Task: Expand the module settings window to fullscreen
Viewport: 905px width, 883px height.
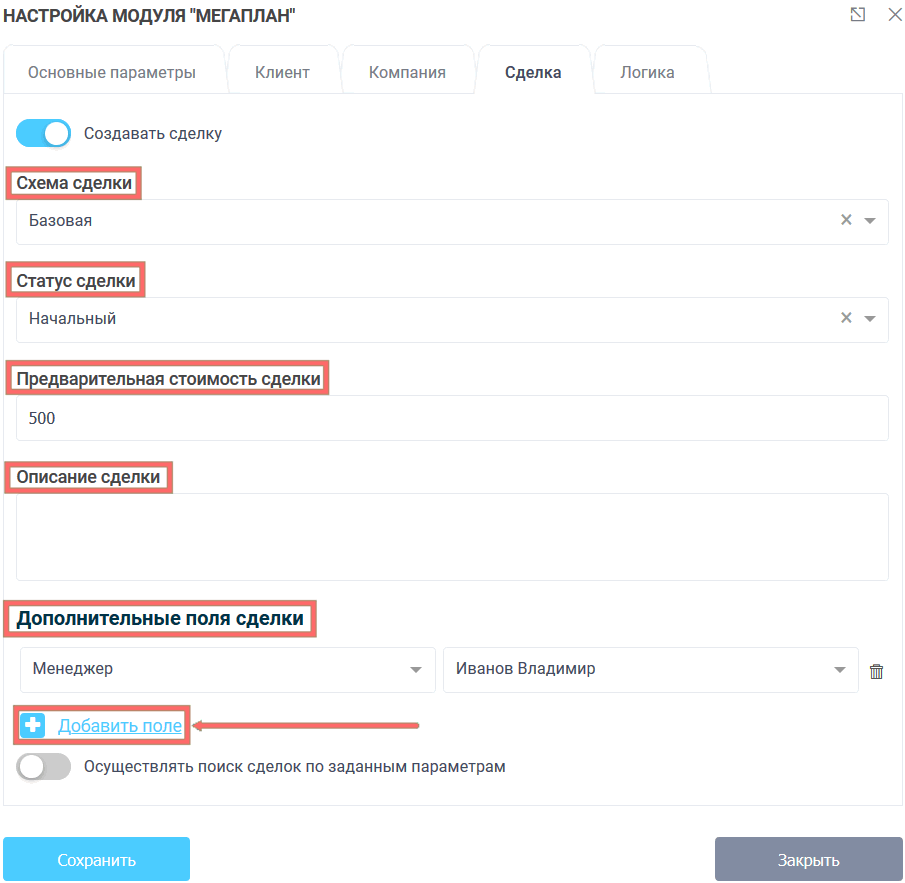Action: (x=857, y=14)
